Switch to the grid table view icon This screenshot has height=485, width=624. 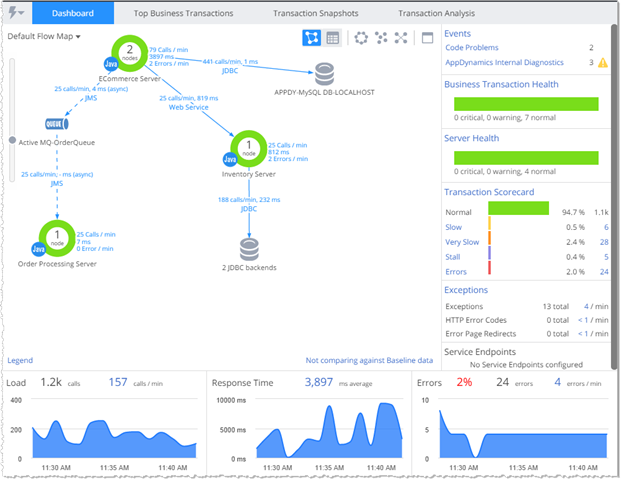tap(332, 38)
